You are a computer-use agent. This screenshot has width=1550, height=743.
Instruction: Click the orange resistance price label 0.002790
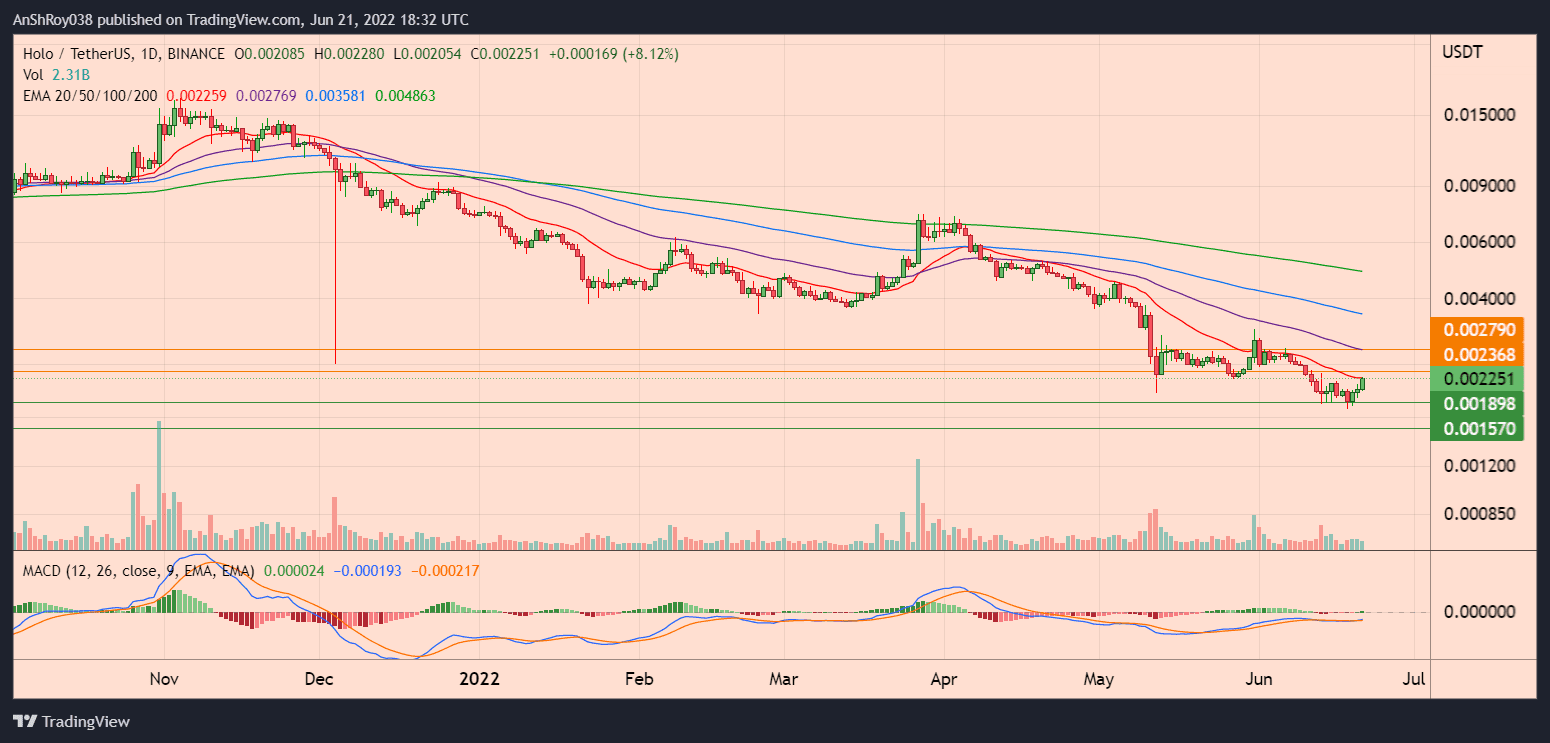coord(1478,329)
